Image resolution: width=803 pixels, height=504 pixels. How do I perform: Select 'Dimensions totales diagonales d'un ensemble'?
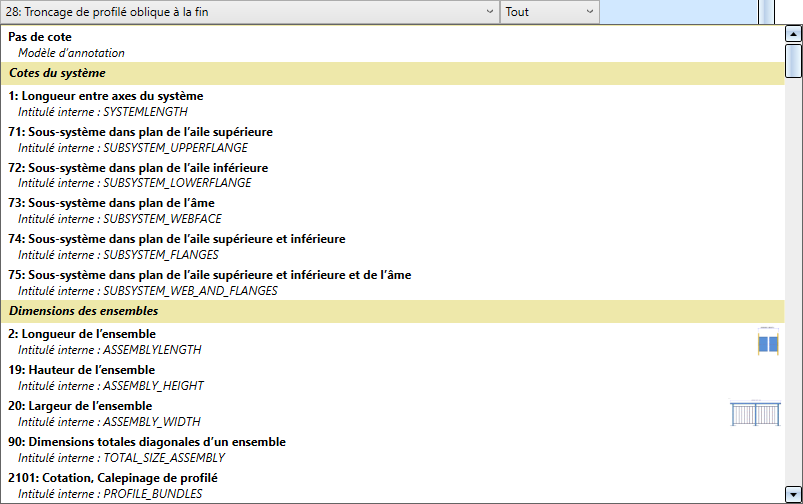coord(147,442)
